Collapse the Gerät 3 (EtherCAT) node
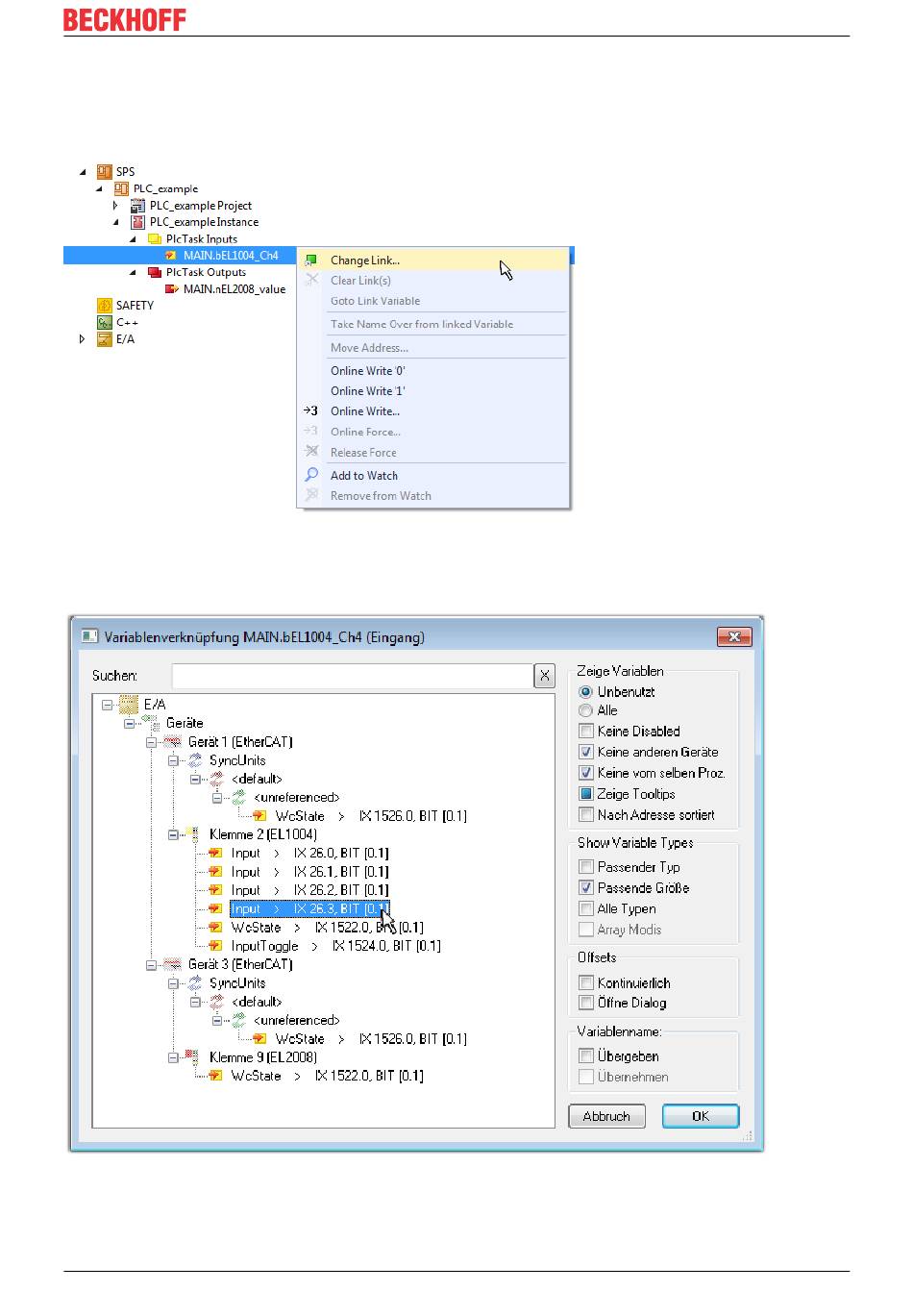913x1316 pixels. pyautogui.click(x=152, y=965)
